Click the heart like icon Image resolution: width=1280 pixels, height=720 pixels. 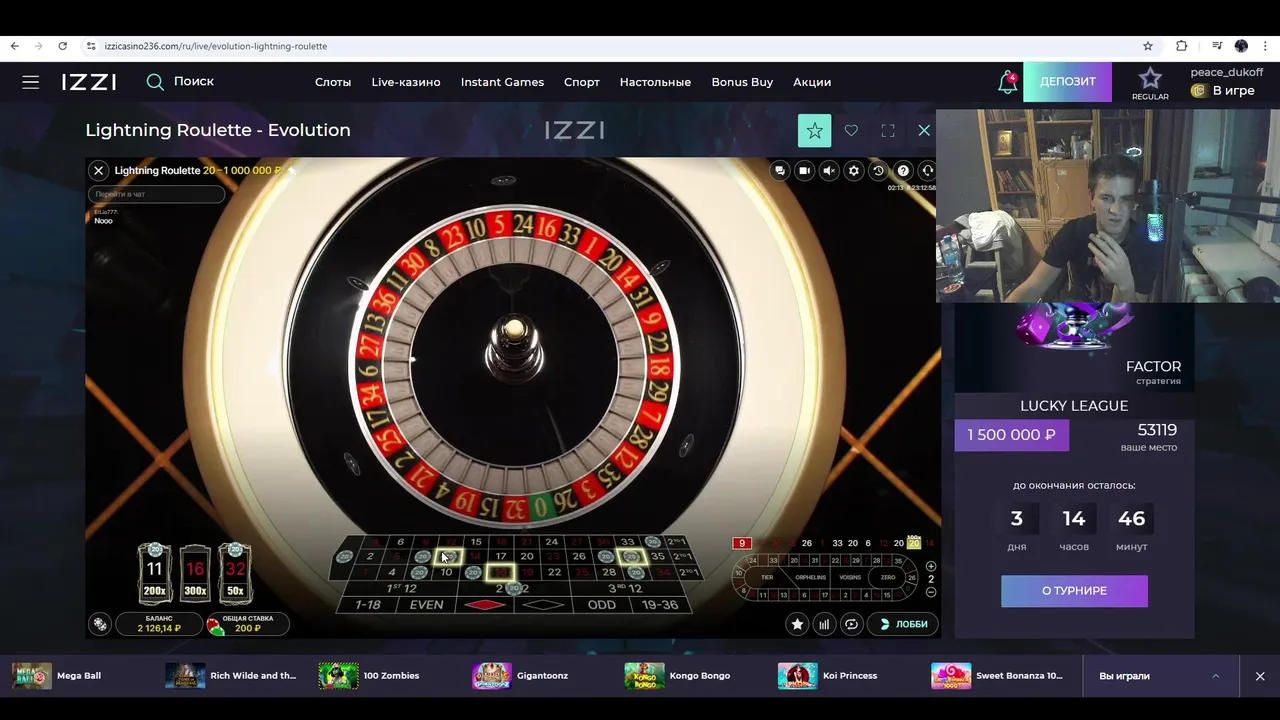point(851,131)
